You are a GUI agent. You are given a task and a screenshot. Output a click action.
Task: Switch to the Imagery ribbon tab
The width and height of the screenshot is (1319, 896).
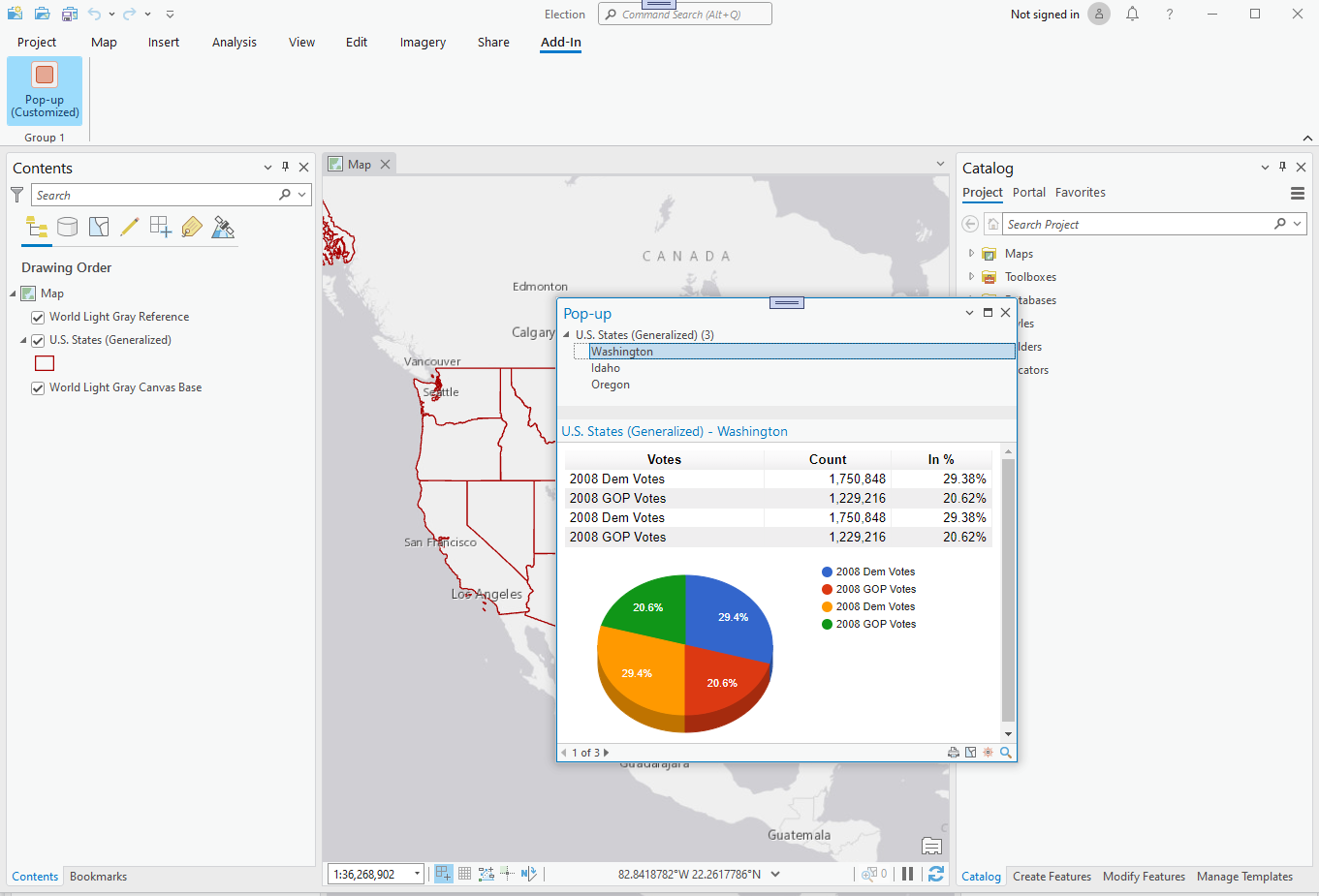[423, 42]
